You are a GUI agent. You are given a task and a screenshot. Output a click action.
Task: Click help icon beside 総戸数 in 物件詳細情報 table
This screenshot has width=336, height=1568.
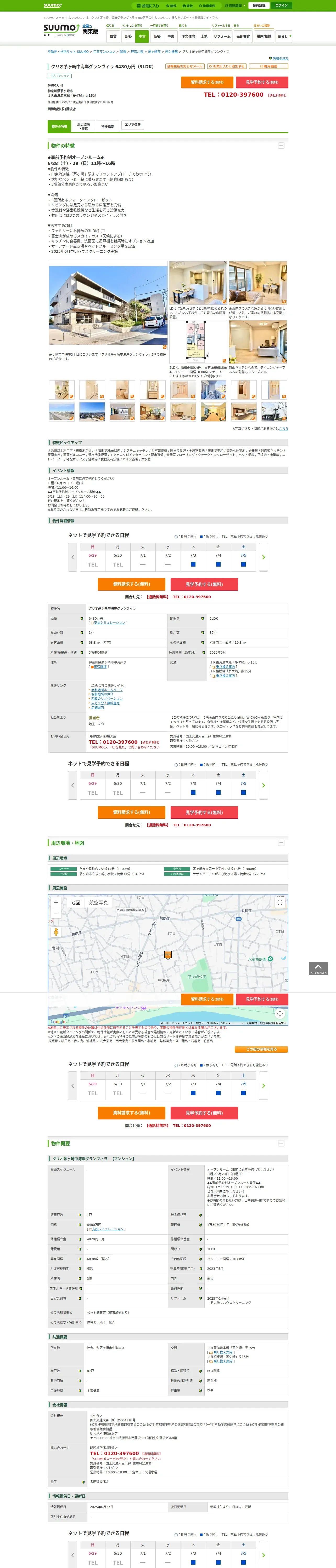[x=203, y=632]
